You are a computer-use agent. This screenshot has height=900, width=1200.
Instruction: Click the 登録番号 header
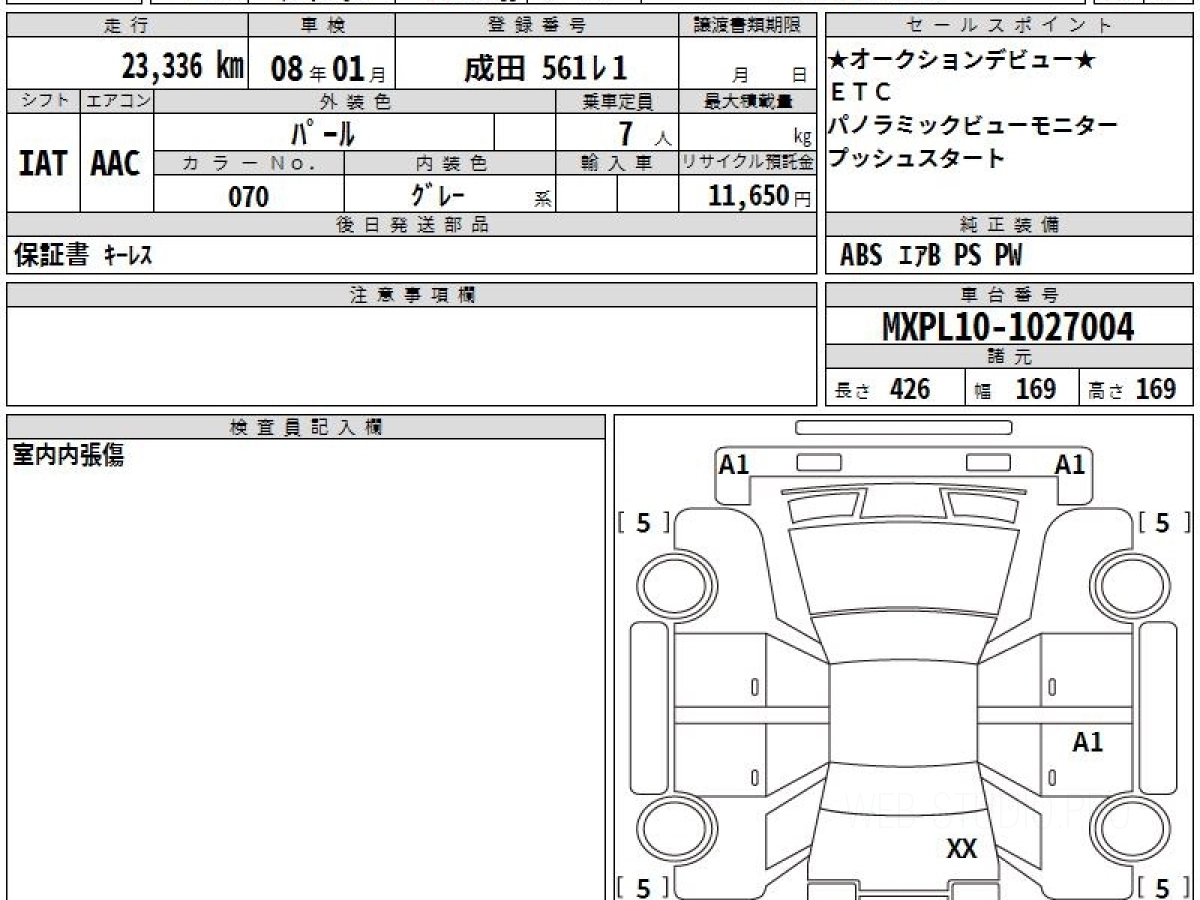point(537,26)
